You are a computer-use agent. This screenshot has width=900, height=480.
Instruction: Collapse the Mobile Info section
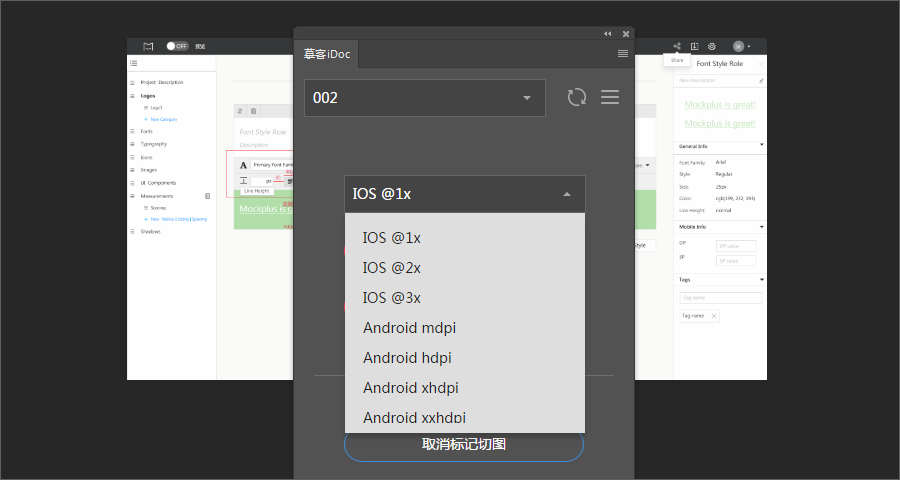coord(762,227)
